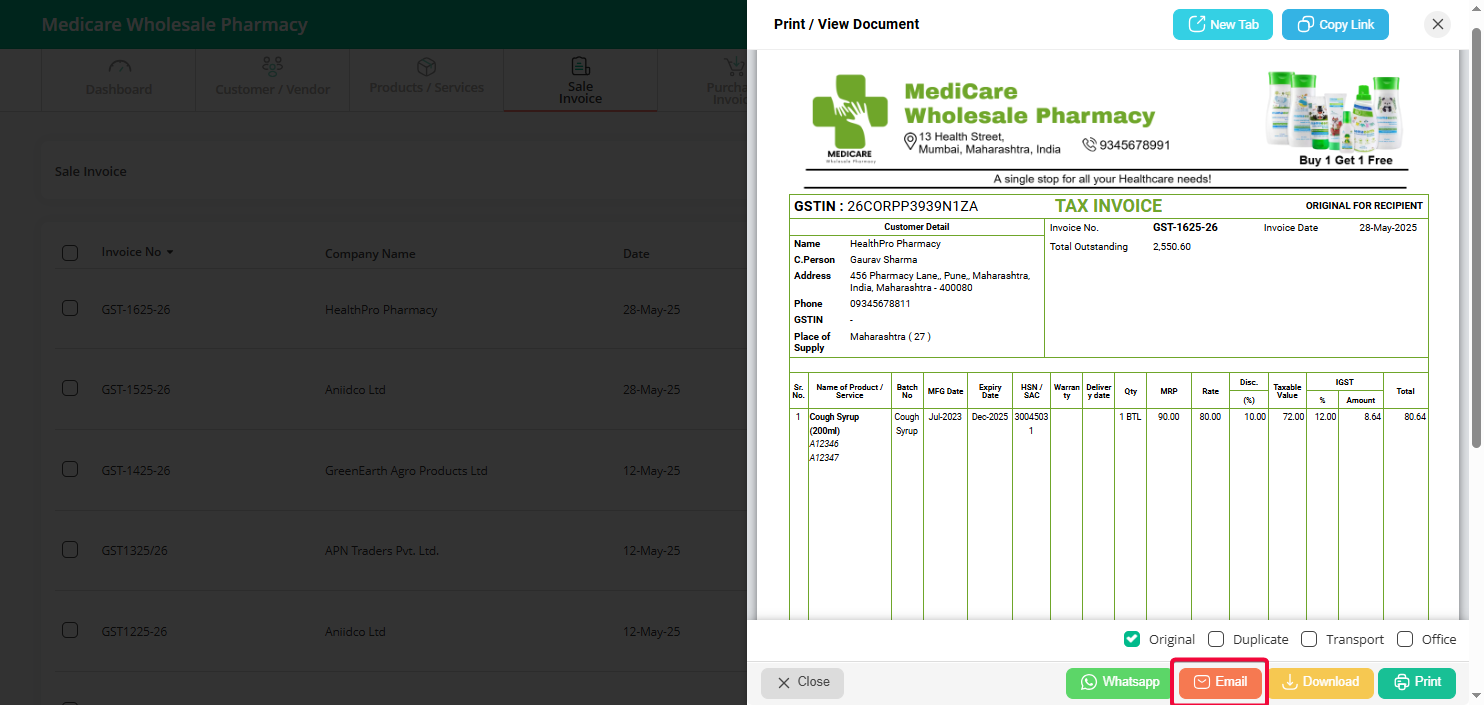1484x705 pixels.
Task: Click the Cough Syrup (200ml) product line
Action: point(834,424)
